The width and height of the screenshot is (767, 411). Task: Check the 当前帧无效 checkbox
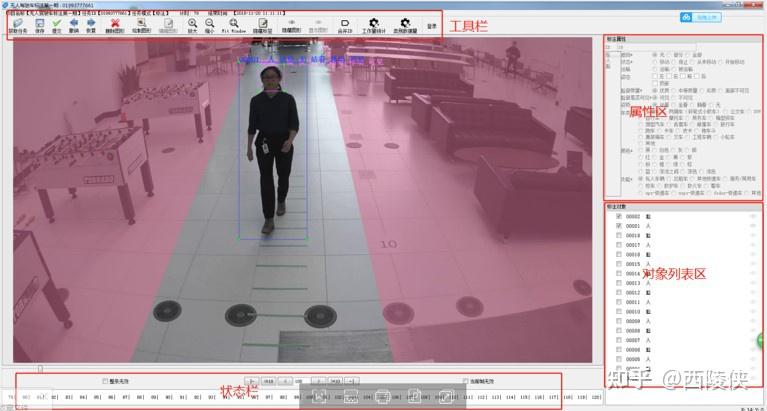coord(465,381)
